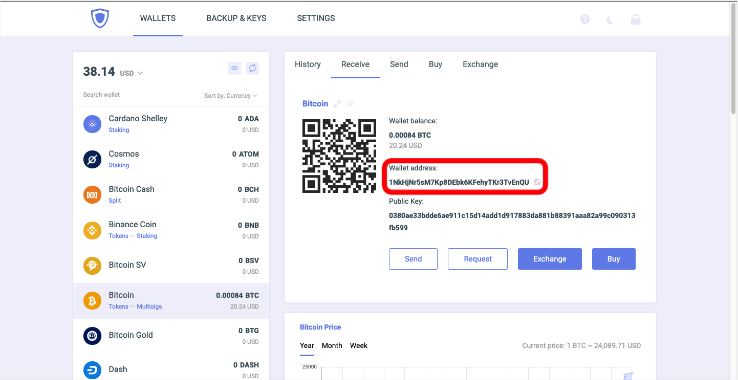This screenshot has height=380, width=738.
Task: Switch to the Exchange tab
Action: pos(480,65)
